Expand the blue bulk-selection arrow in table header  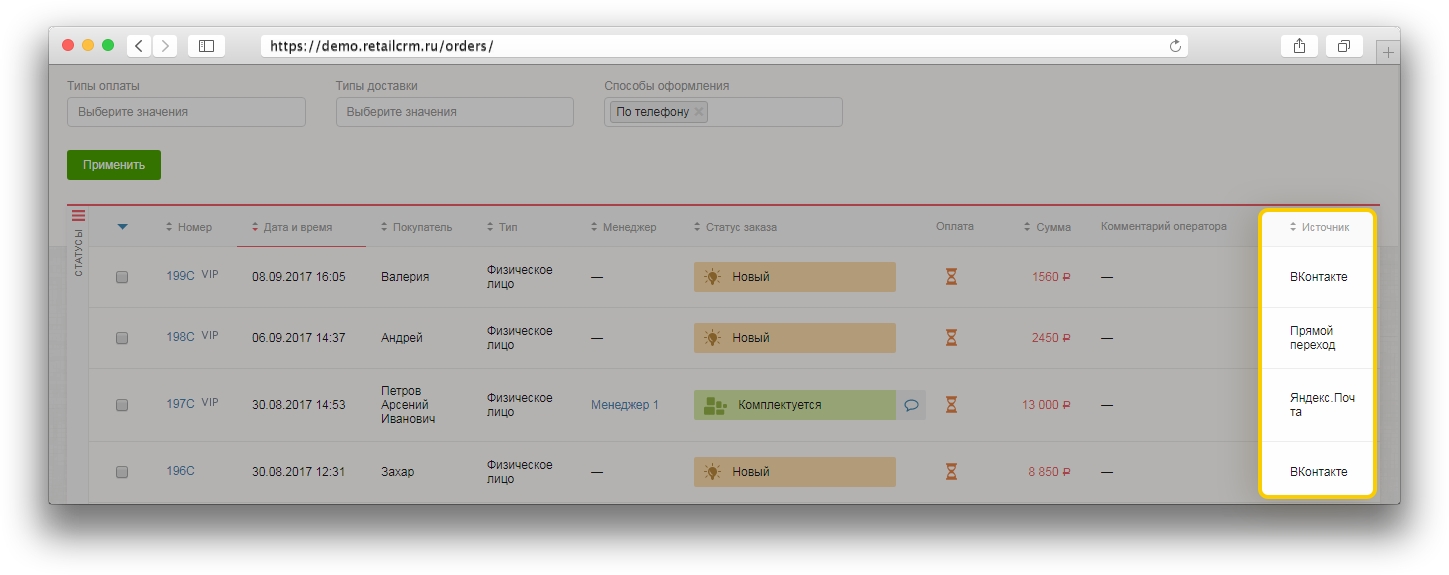tap(123, 227)
